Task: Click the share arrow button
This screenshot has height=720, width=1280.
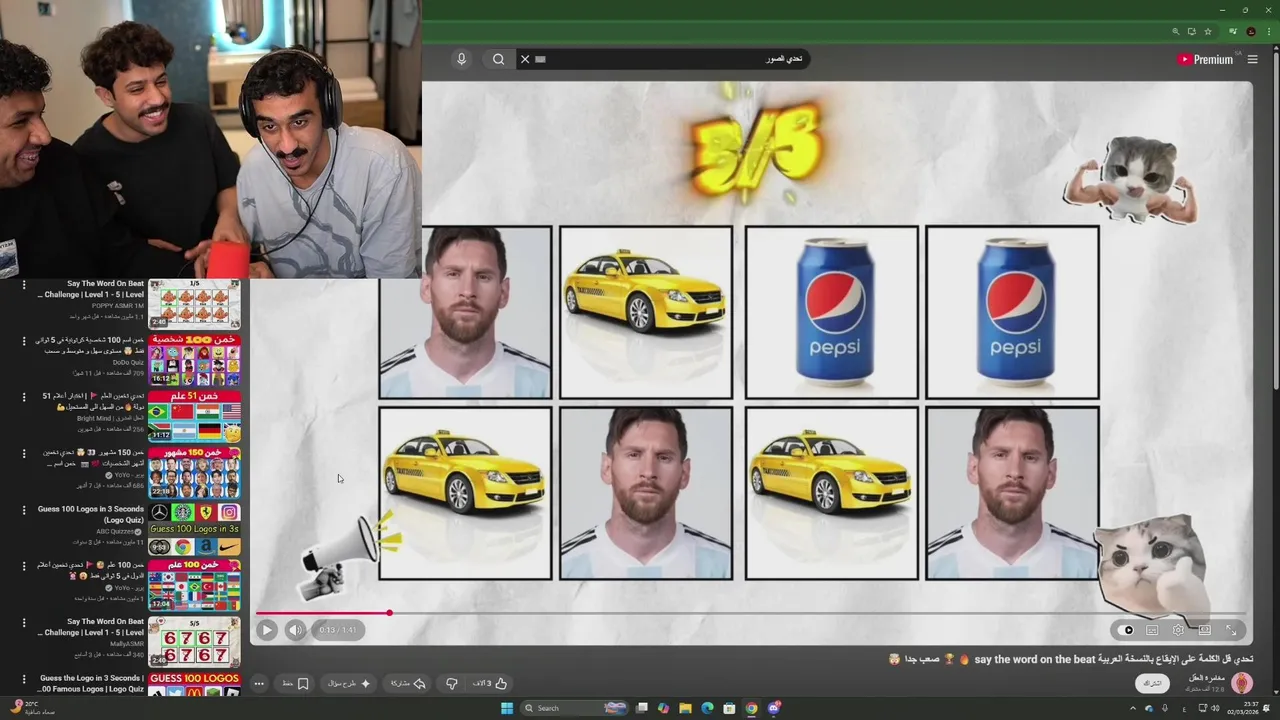Action: click(408, 684)
